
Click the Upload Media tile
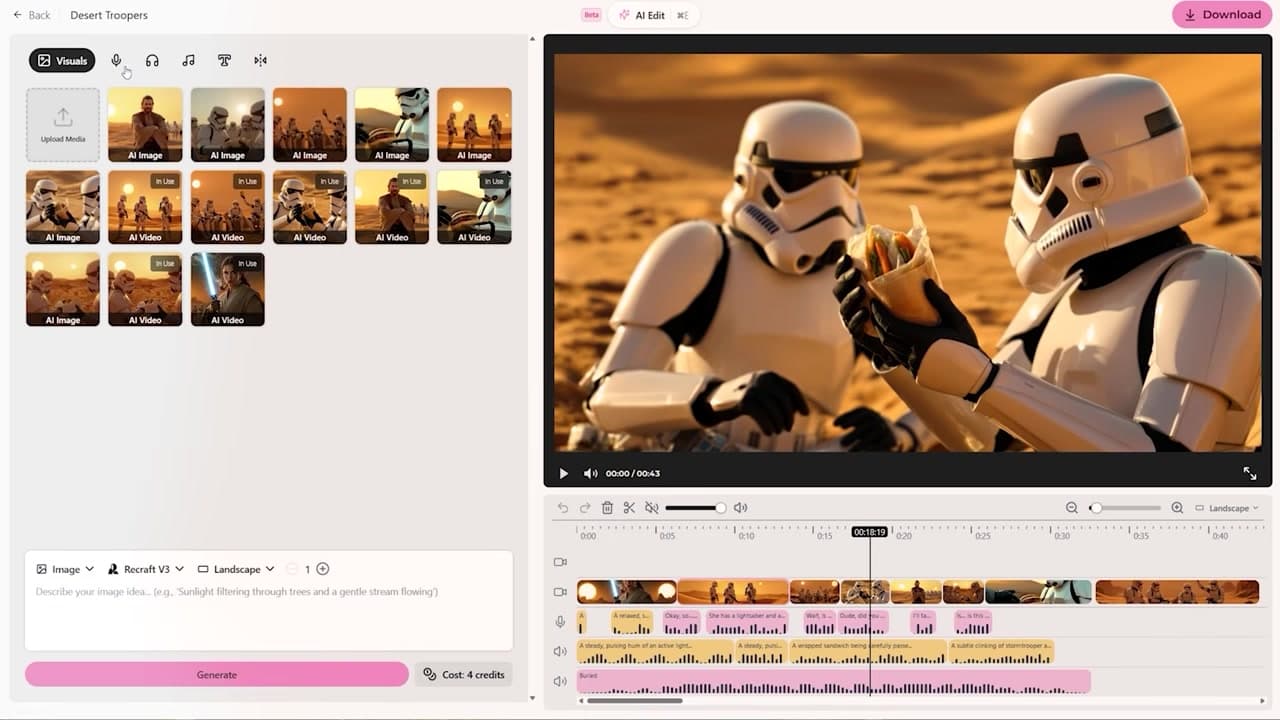[x=63, y=125]
